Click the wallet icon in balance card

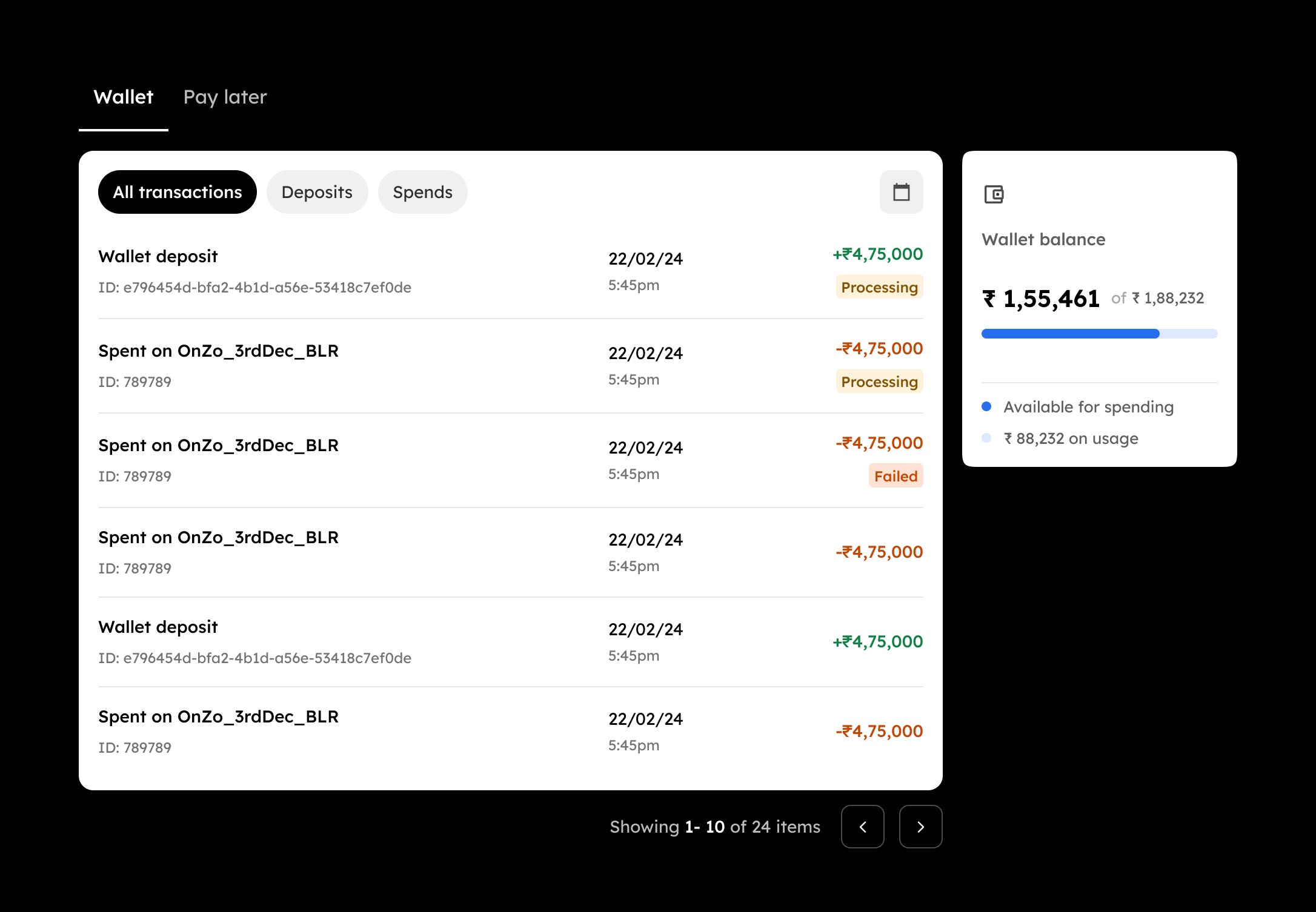click(994, 194)
